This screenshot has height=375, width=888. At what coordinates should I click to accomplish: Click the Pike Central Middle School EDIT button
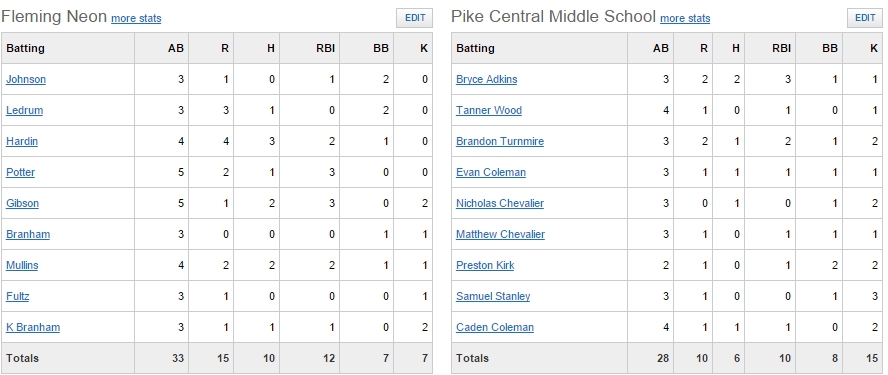[865, 18]
